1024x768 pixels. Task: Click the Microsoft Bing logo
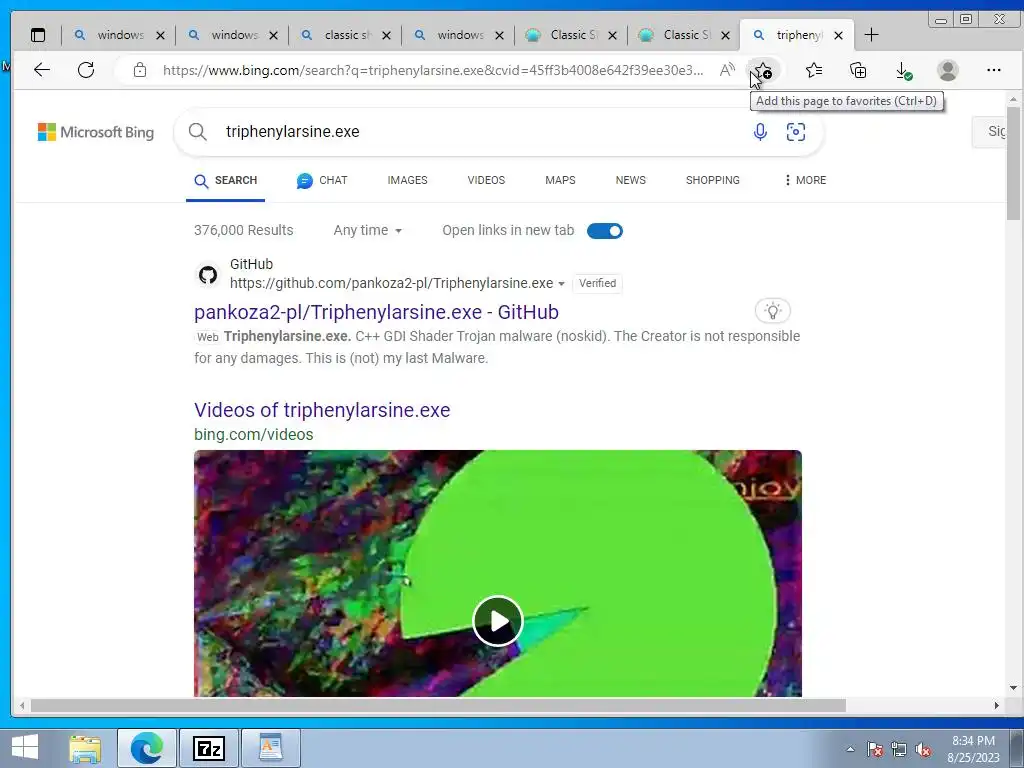[96, 132]
